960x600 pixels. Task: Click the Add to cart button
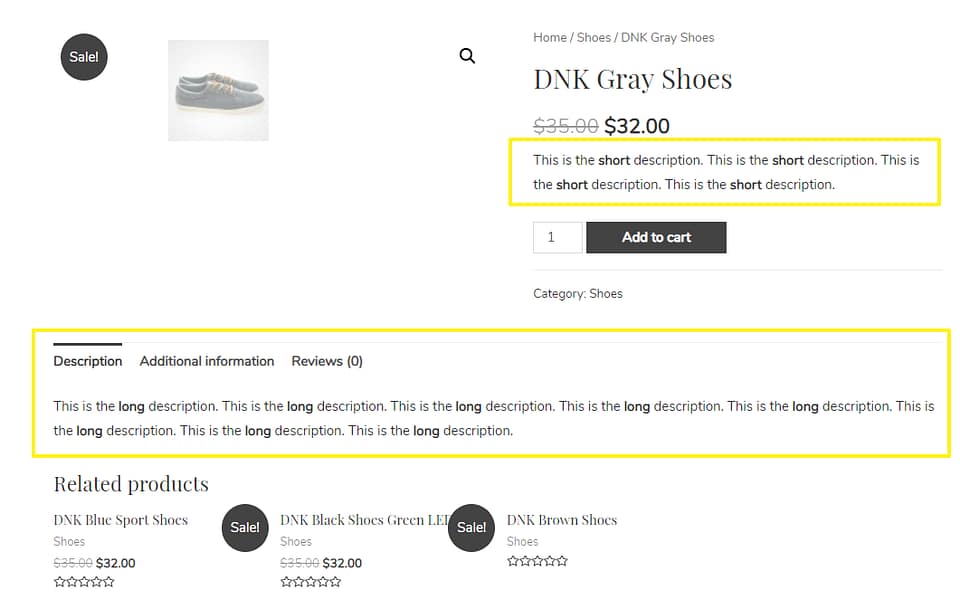point(656,237)
